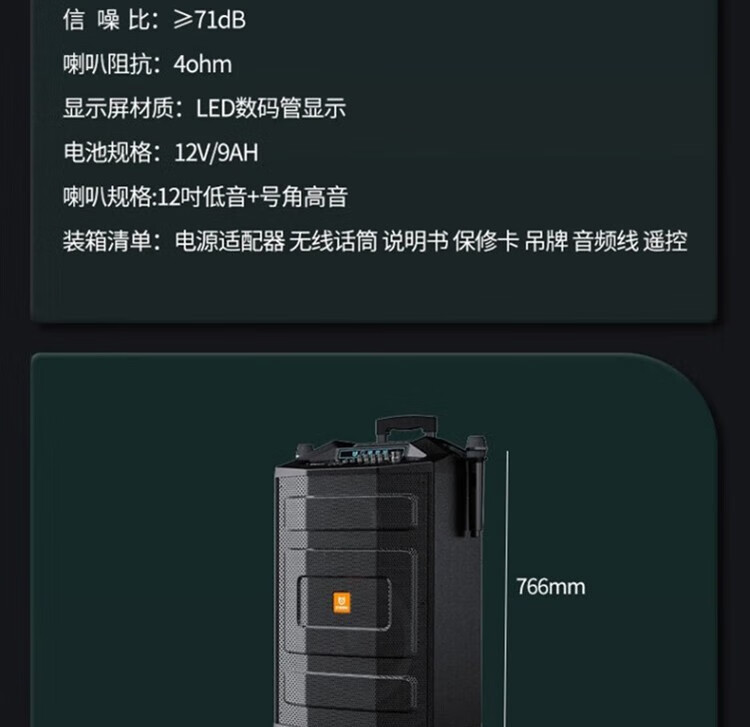This screenshot has height=727, width=750.
Task: Click the 喇叭规格 12吋低音 line
Action: [x=205, y=197]
